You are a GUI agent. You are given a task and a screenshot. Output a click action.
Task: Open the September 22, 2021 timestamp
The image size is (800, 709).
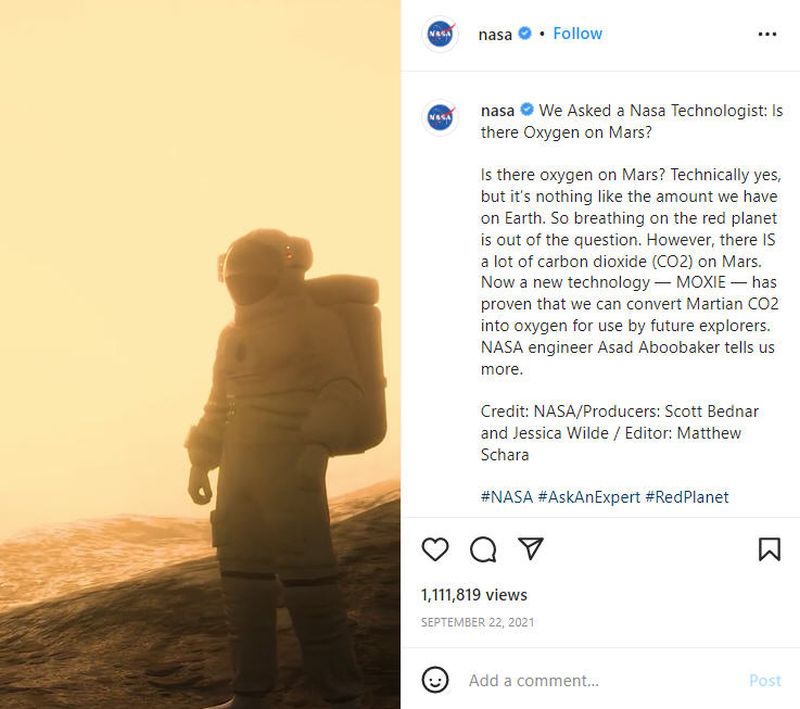tap(478, 622)
